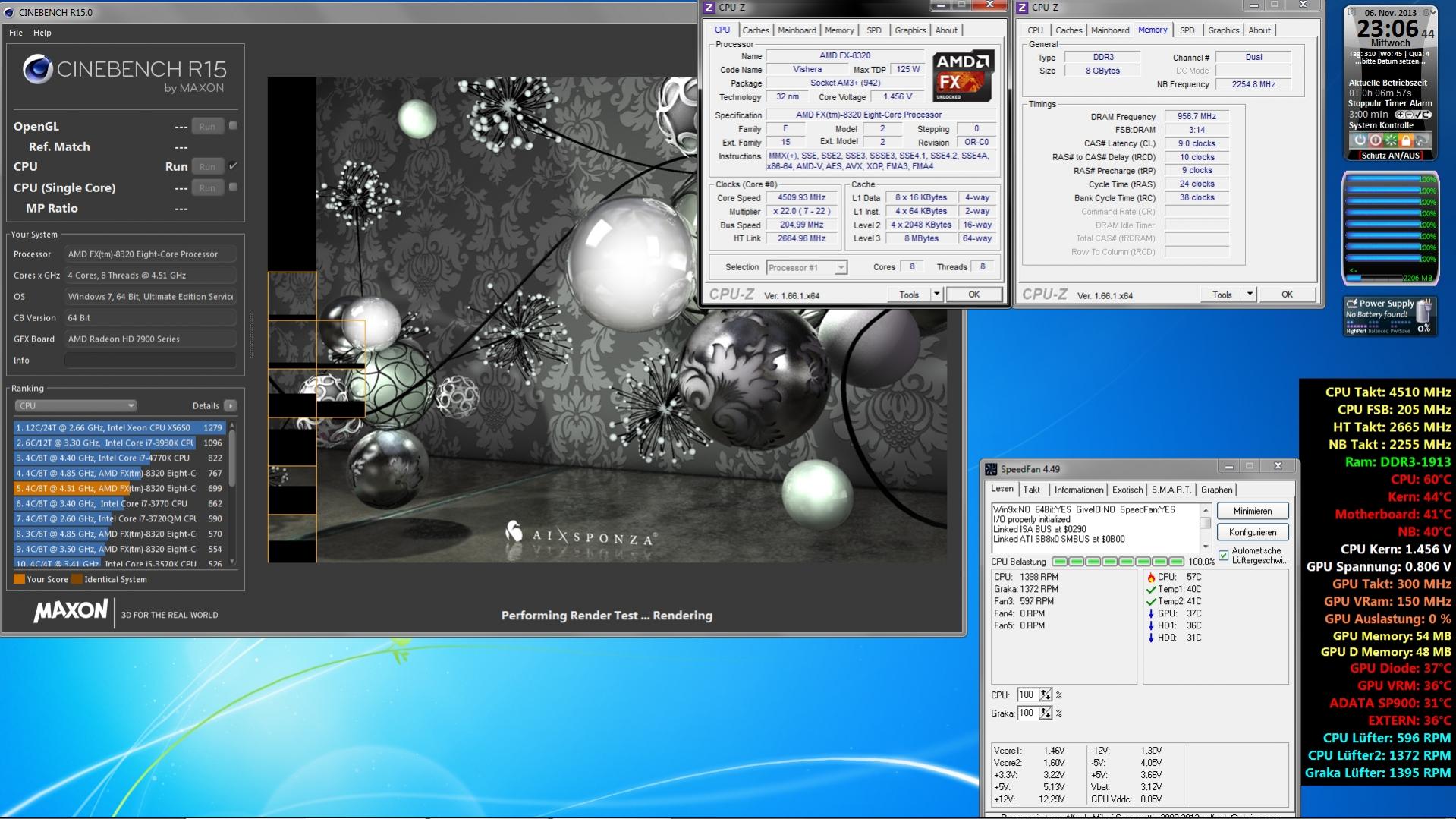Click the blue arrow icon beside HD0
Screen dimensions: 1456x819
pos(1151,638)
